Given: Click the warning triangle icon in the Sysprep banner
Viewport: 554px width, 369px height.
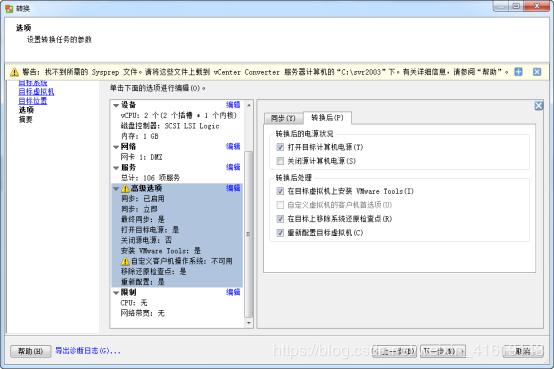Looking at the screenshot, I should click(x=14, y=72).
